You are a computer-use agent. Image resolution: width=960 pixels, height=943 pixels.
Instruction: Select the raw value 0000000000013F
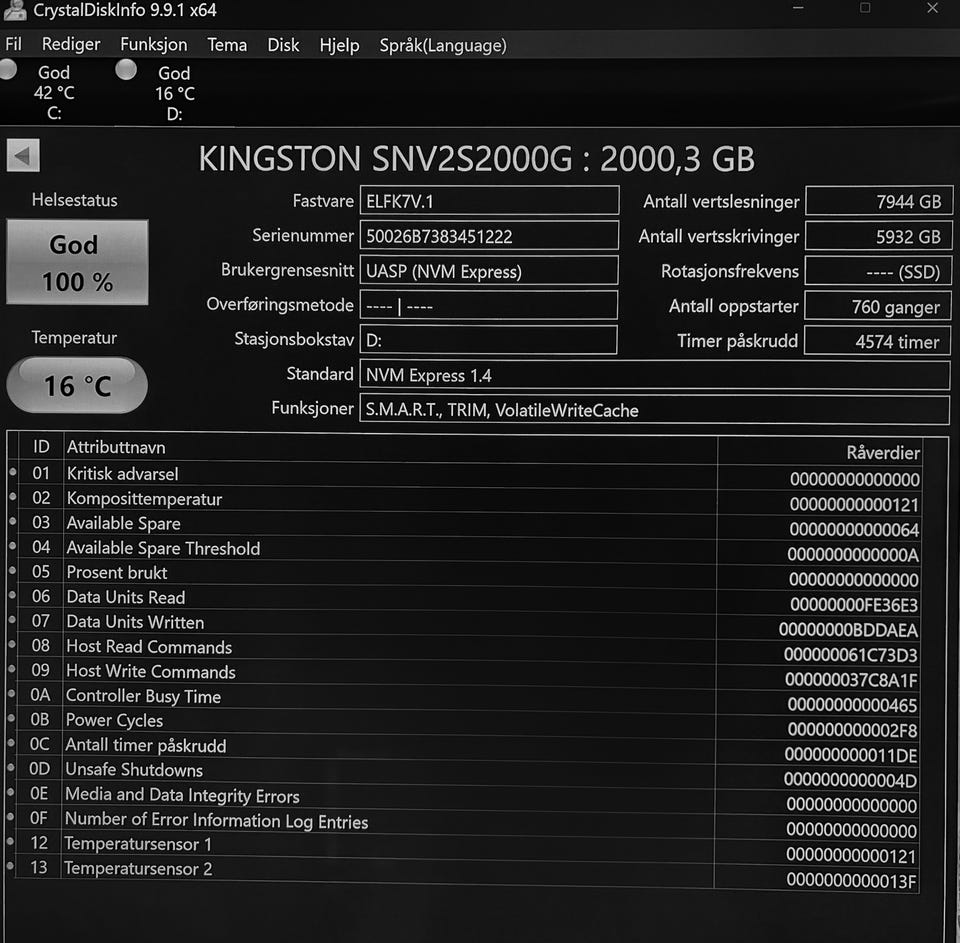pos(851,881)
